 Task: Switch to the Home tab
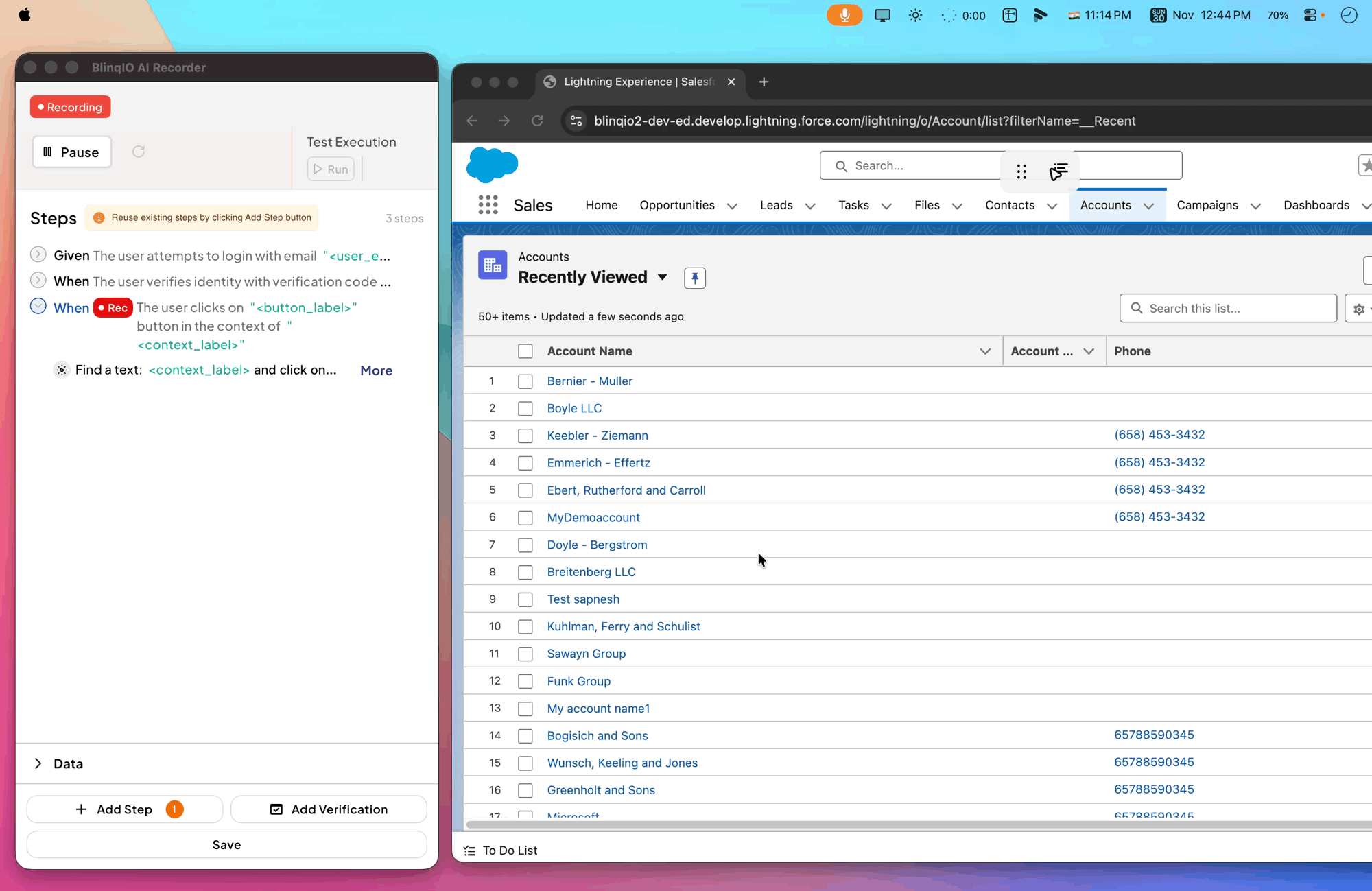point(601,205)
